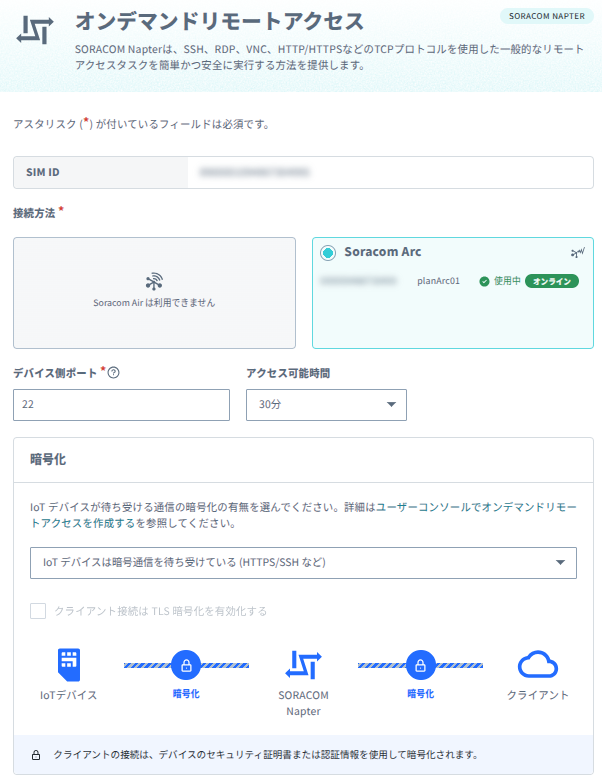Toggle the クライアント接続は TLS 暗号化を有効化する checkbox

(x=38, y=611)
